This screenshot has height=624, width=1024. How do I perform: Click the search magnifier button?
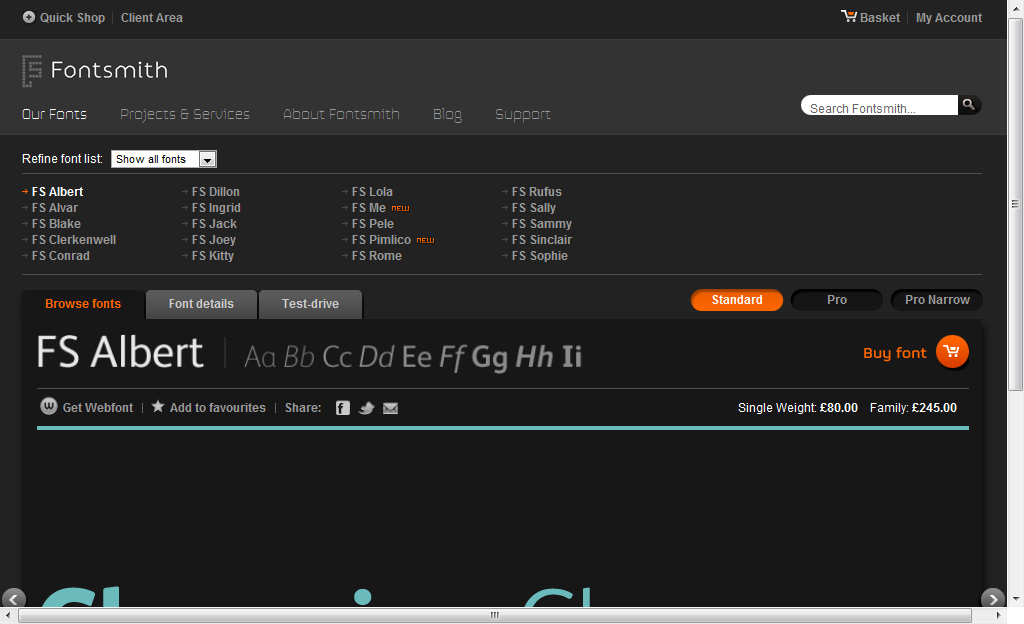969,104
